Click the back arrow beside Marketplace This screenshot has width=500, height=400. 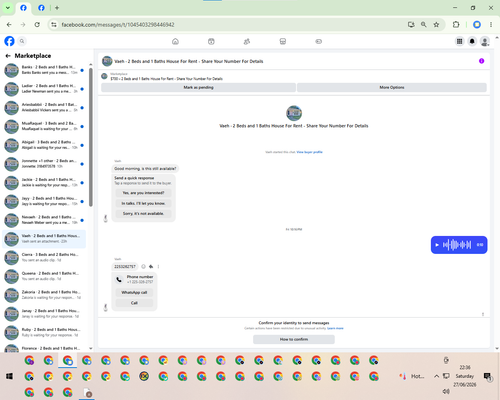8,56
